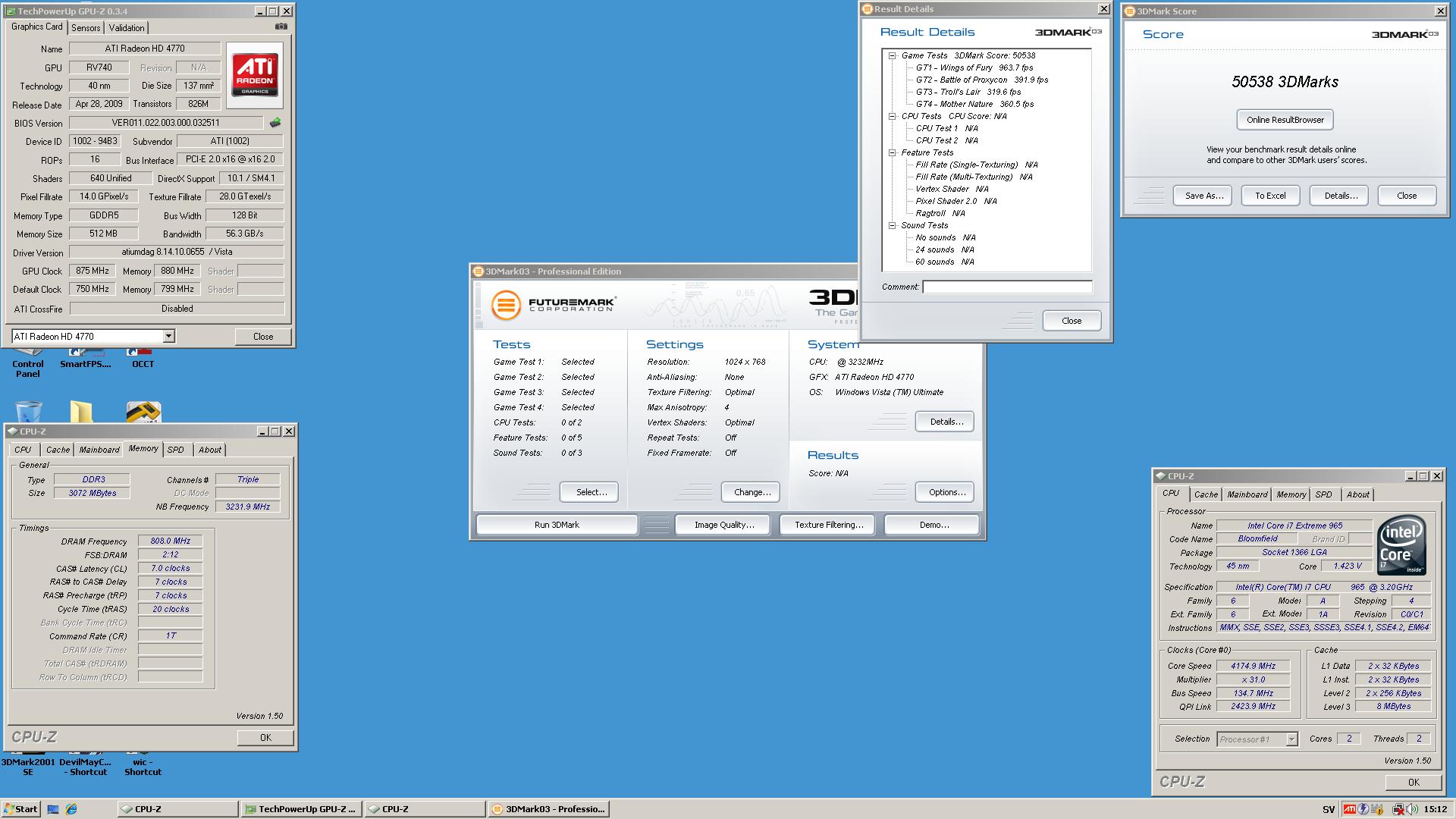Click Select tests button in 3DMark03

click(589, 492)
